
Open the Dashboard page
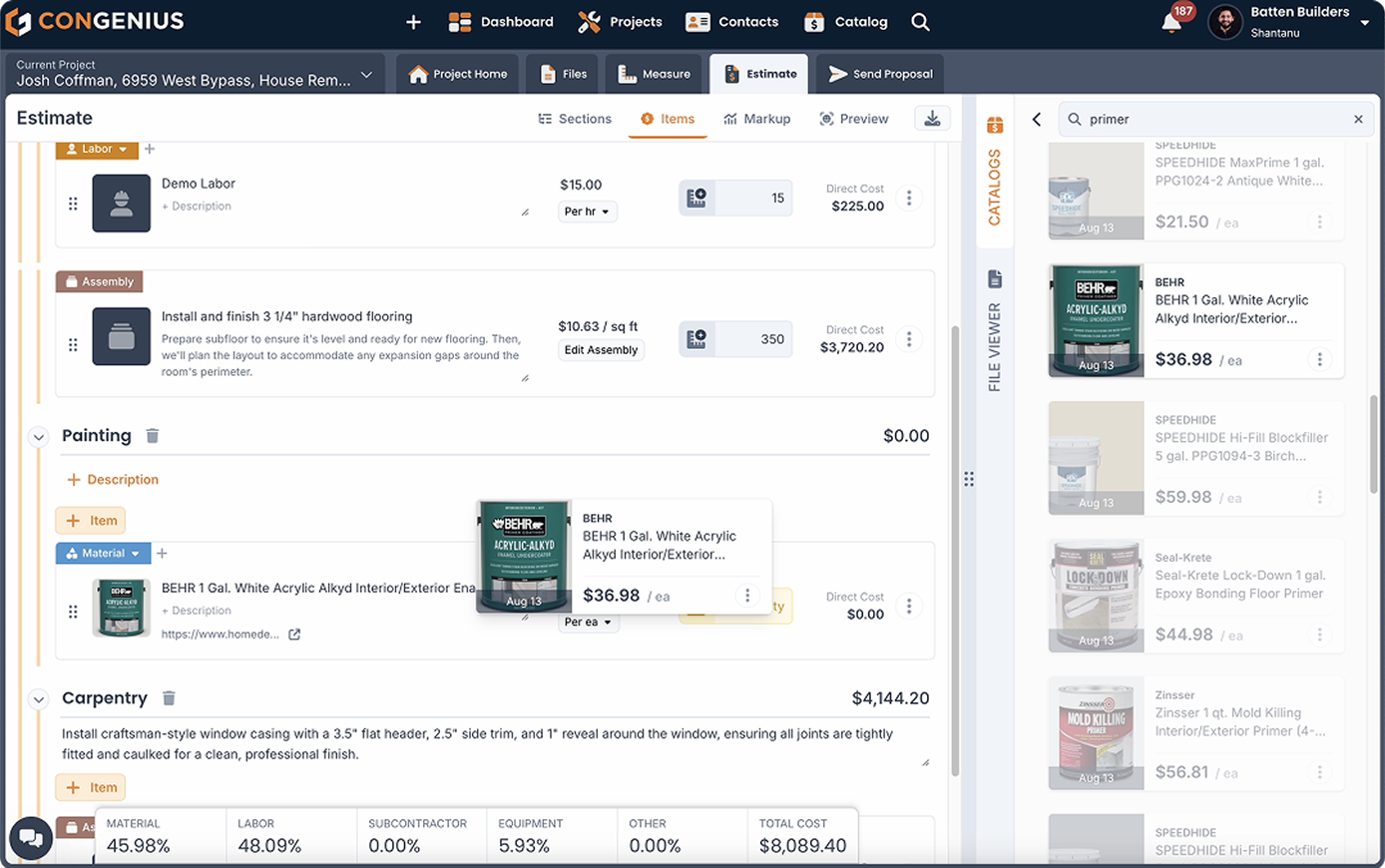click(501, 22)
